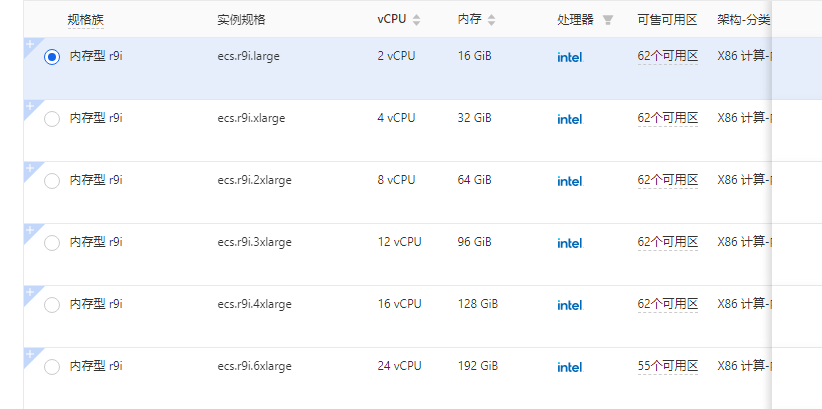
Task: Click corner plus badge on ecs.r9i.3xlarge row
Action: click(x=30, y=230)
